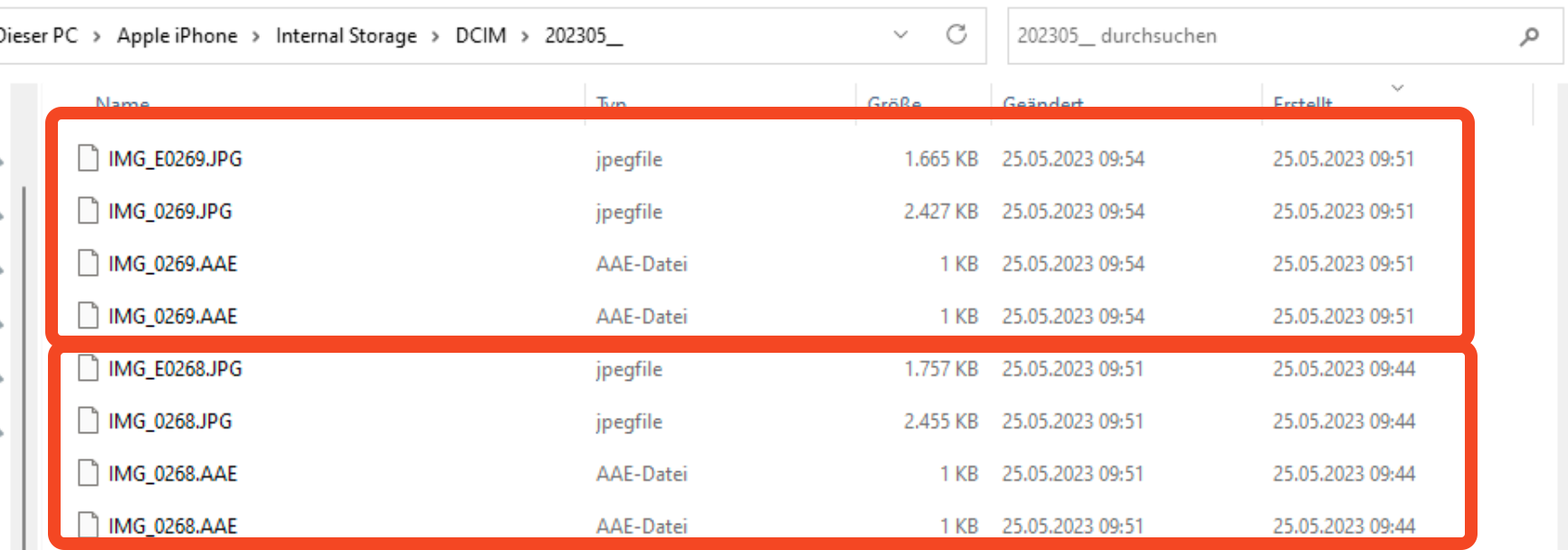Select the file named IMG_E0268.JPG
Screen dimensions: 1568x550
[176, 368]
